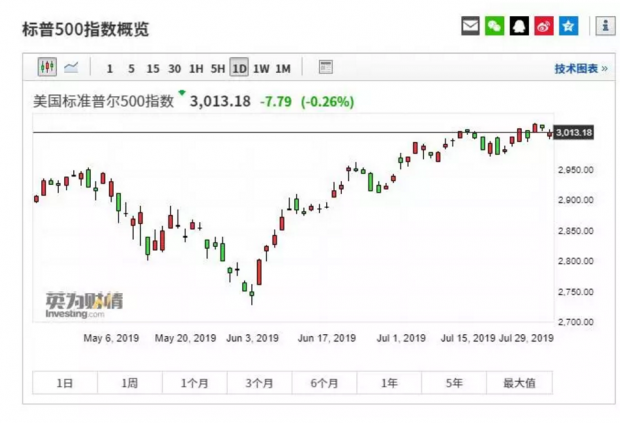
Task: Open the news overlay icon in toolbar
Action: [x=325, y=67]
